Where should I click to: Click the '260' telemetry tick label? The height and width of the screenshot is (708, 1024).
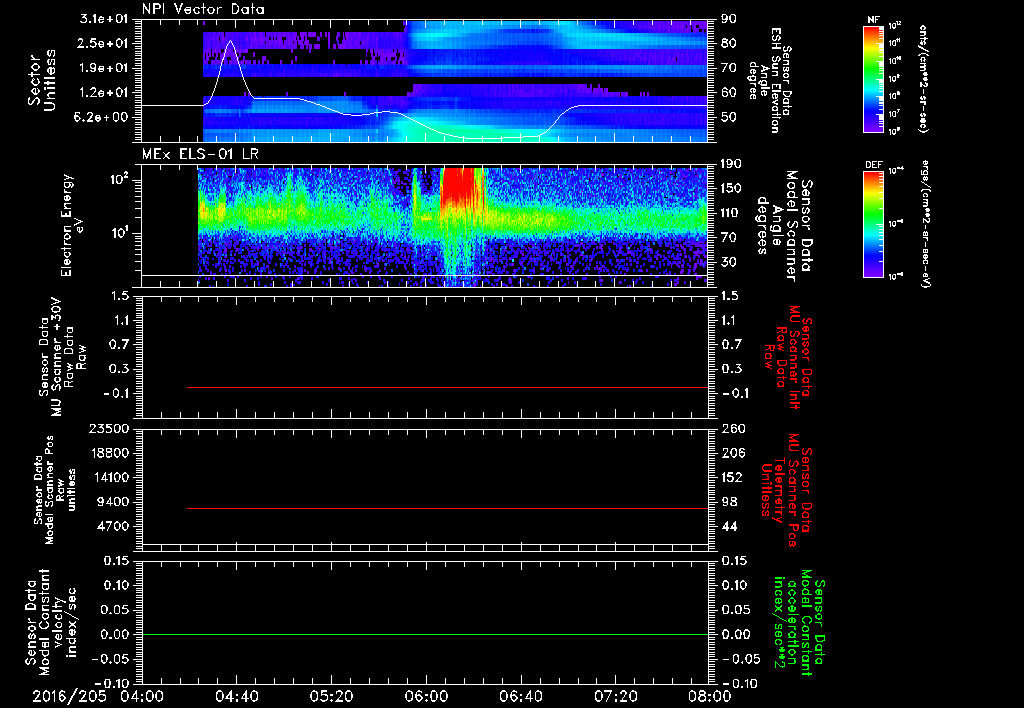pos(731,429)
